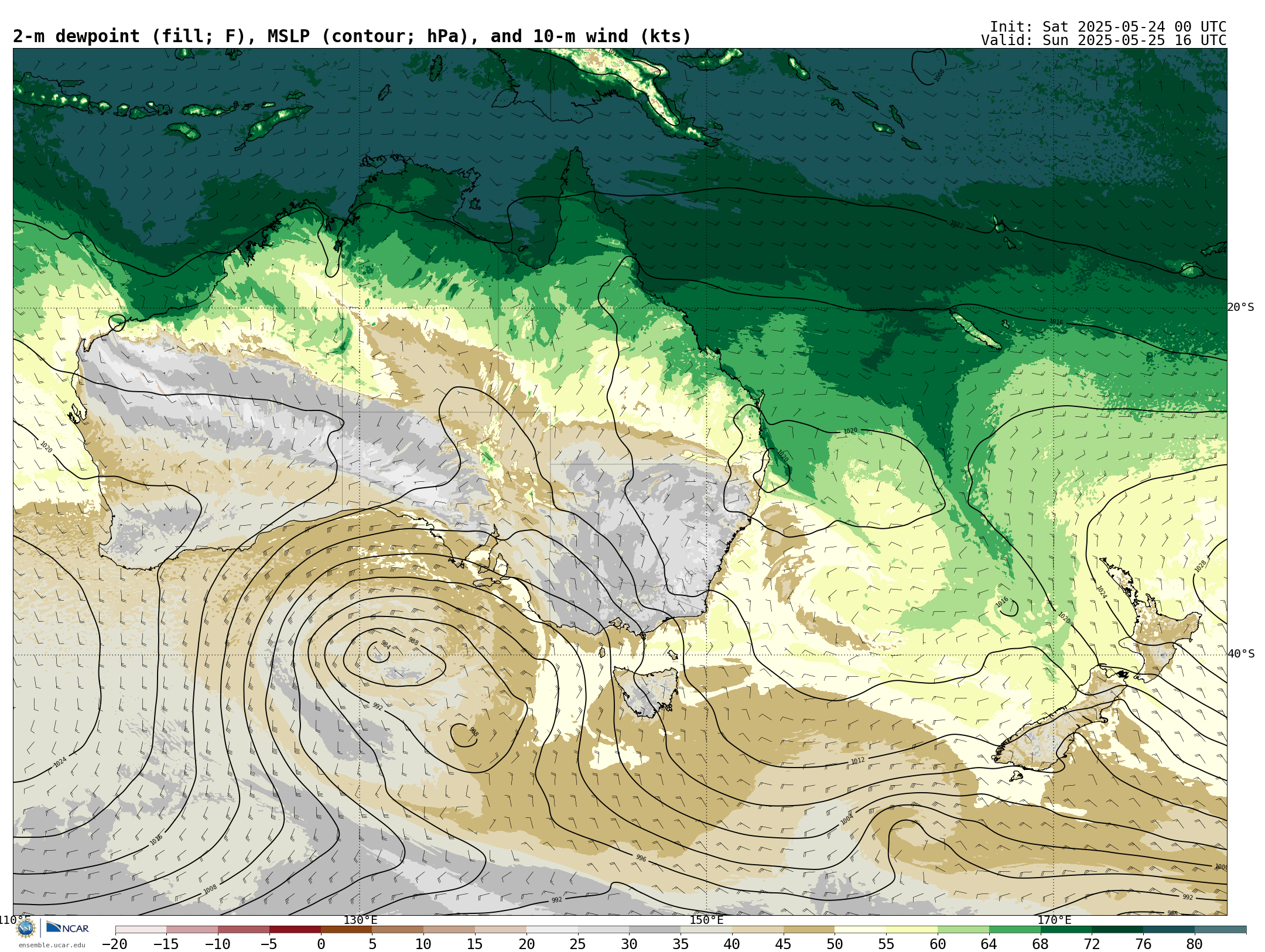Select the 2-m dewpoint map title
Screen dimensions: 1265x952
[x=352, y=36]
